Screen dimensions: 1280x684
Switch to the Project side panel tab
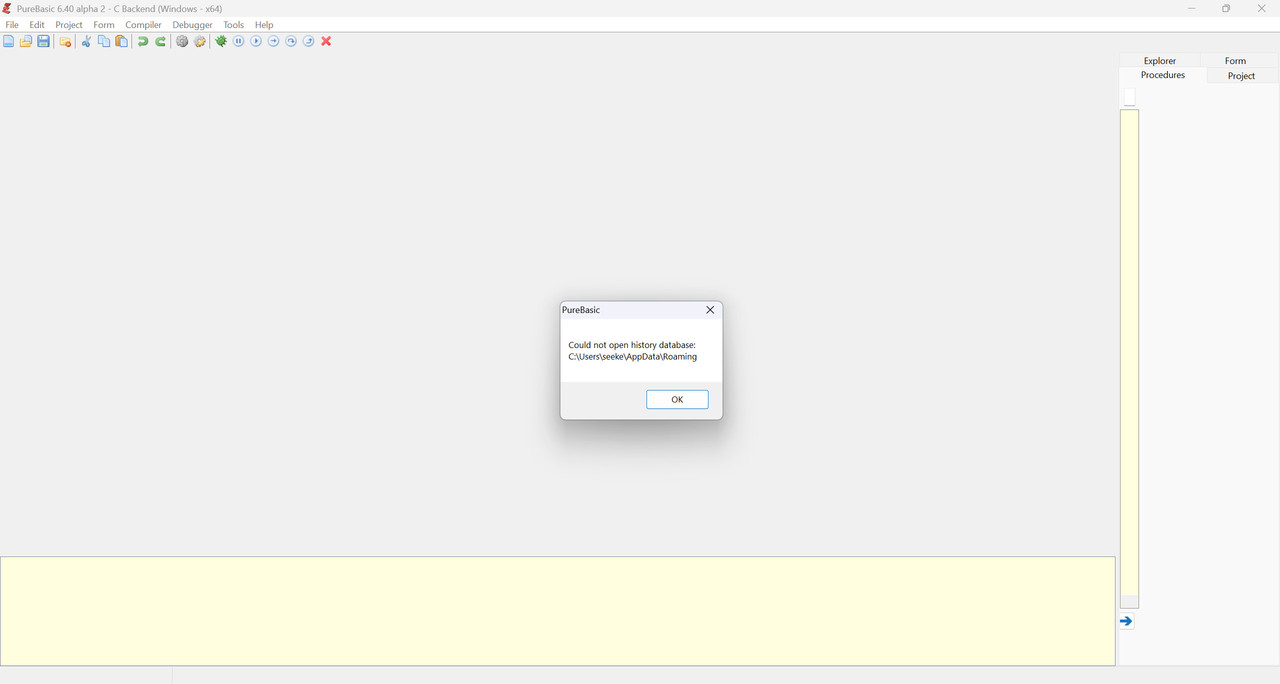(1241, 76)
